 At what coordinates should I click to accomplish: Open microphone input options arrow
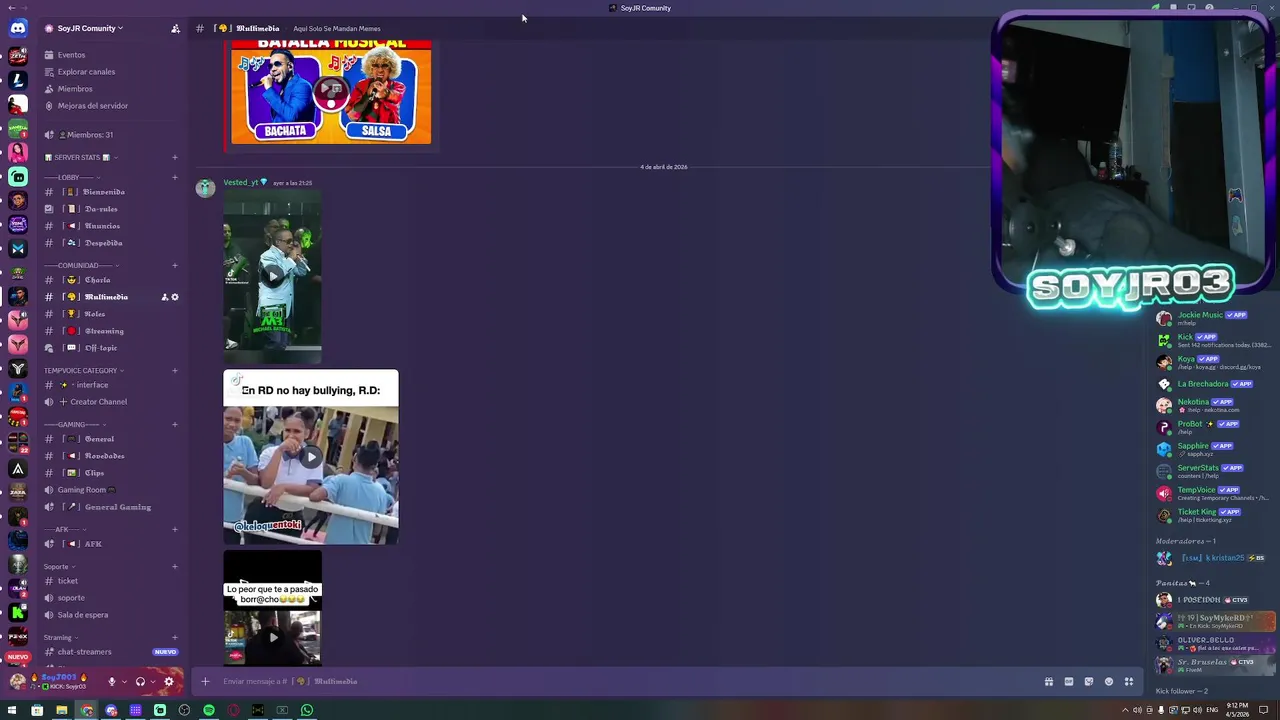pyautogui.click(x=124, y=682)
